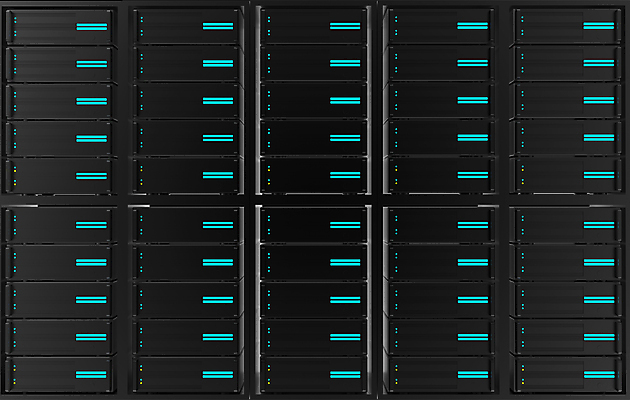
Task: Select the second server in the rightmost rack
Action: coord(565,63)
